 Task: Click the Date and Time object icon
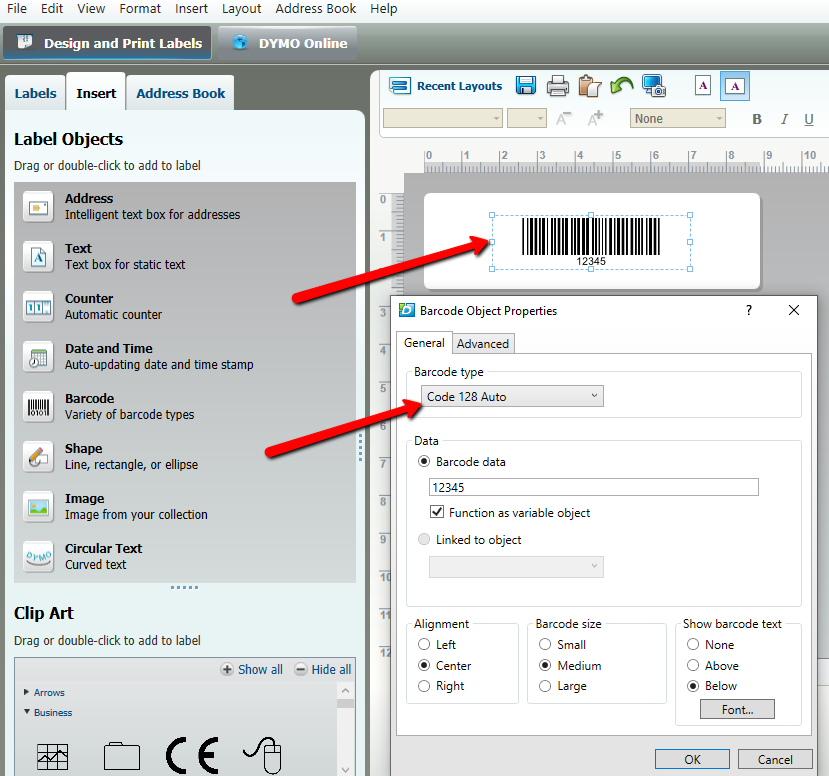(38, 357)
